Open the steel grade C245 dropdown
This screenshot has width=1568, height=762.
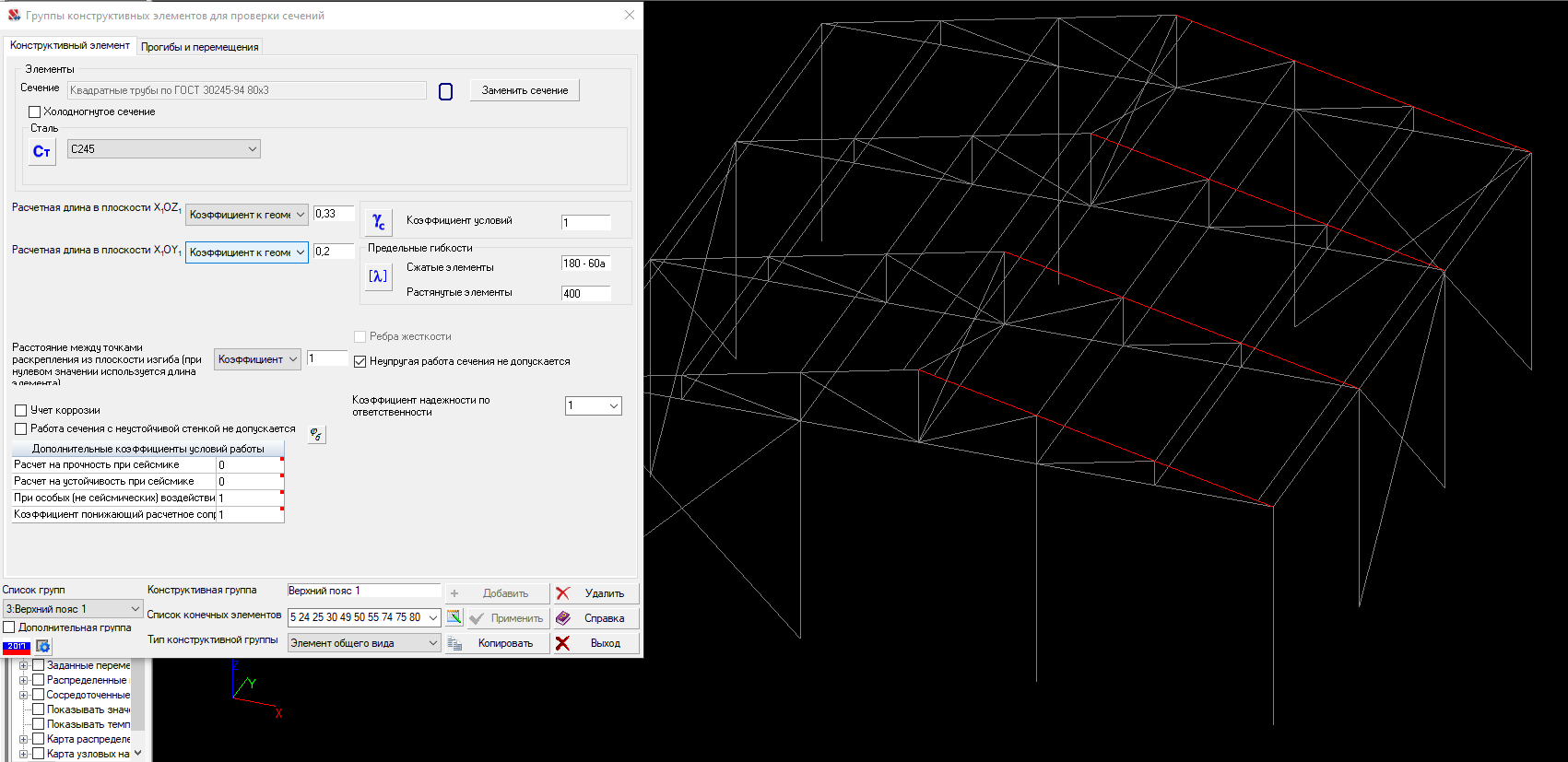(x=164, y=149)
